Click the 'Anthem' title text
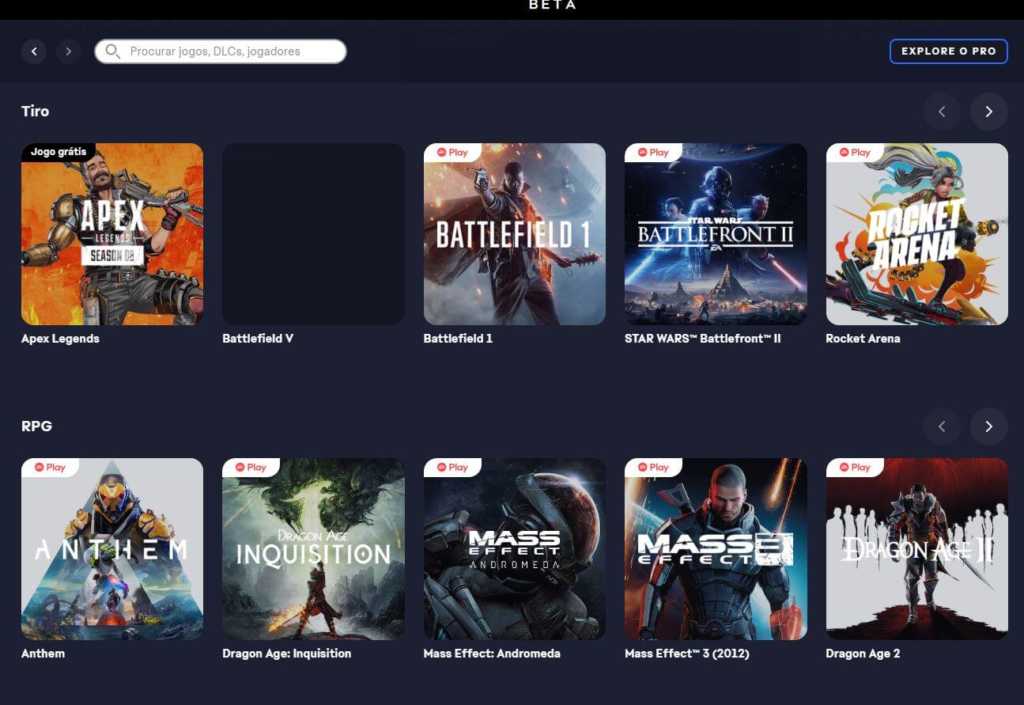The width and height of the screenshot is (1024, 705). (x=43, y=653)
